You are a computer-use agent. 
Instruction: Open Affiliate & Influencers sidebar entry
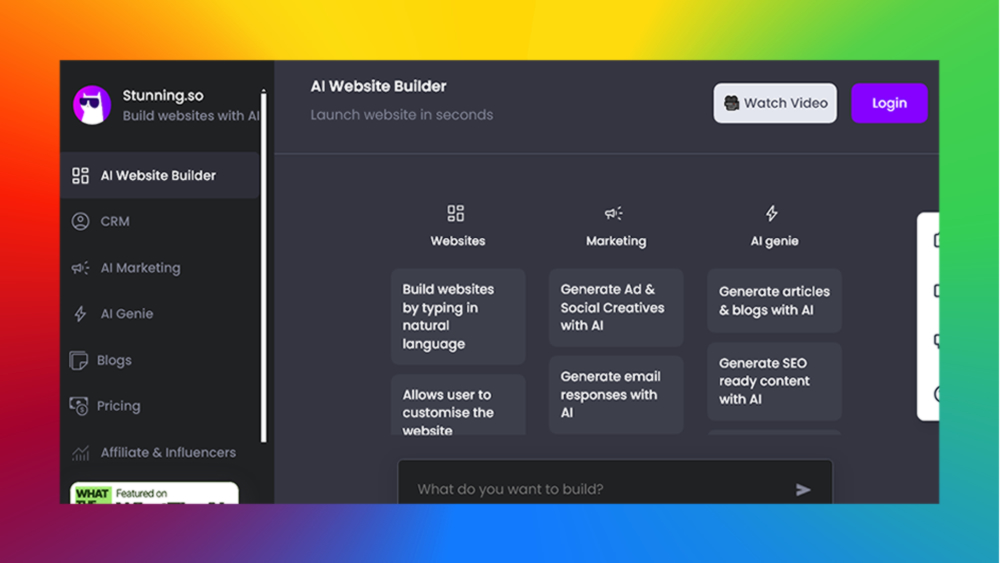click(x=160, y=452)
